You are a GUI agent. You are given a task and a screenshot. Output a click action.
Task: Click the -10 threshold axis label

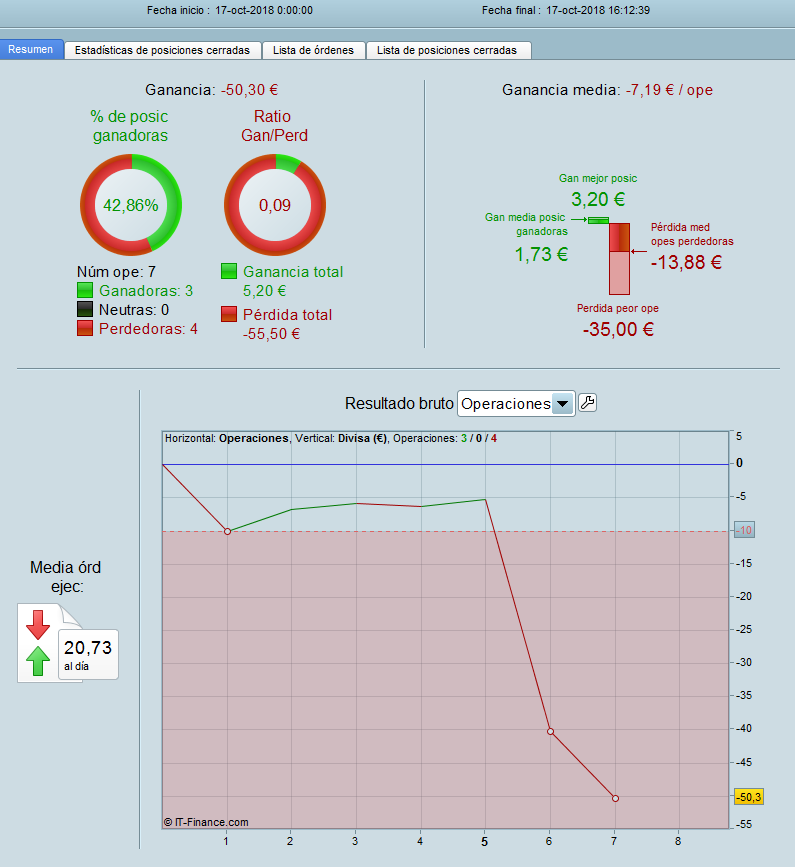pyautogui.click(x=745, y=530)
